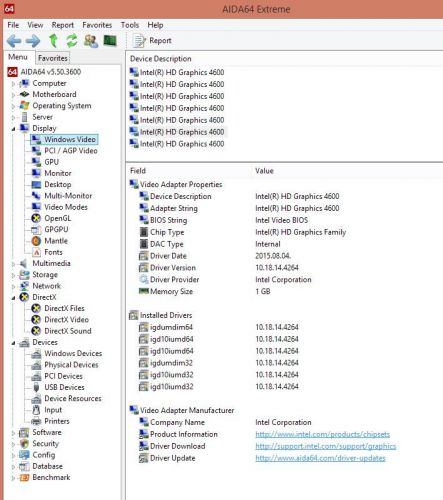Select first Intel(R) HD Graphics 4600 entry
Screen dimensions: 443x500
[182, 72]
